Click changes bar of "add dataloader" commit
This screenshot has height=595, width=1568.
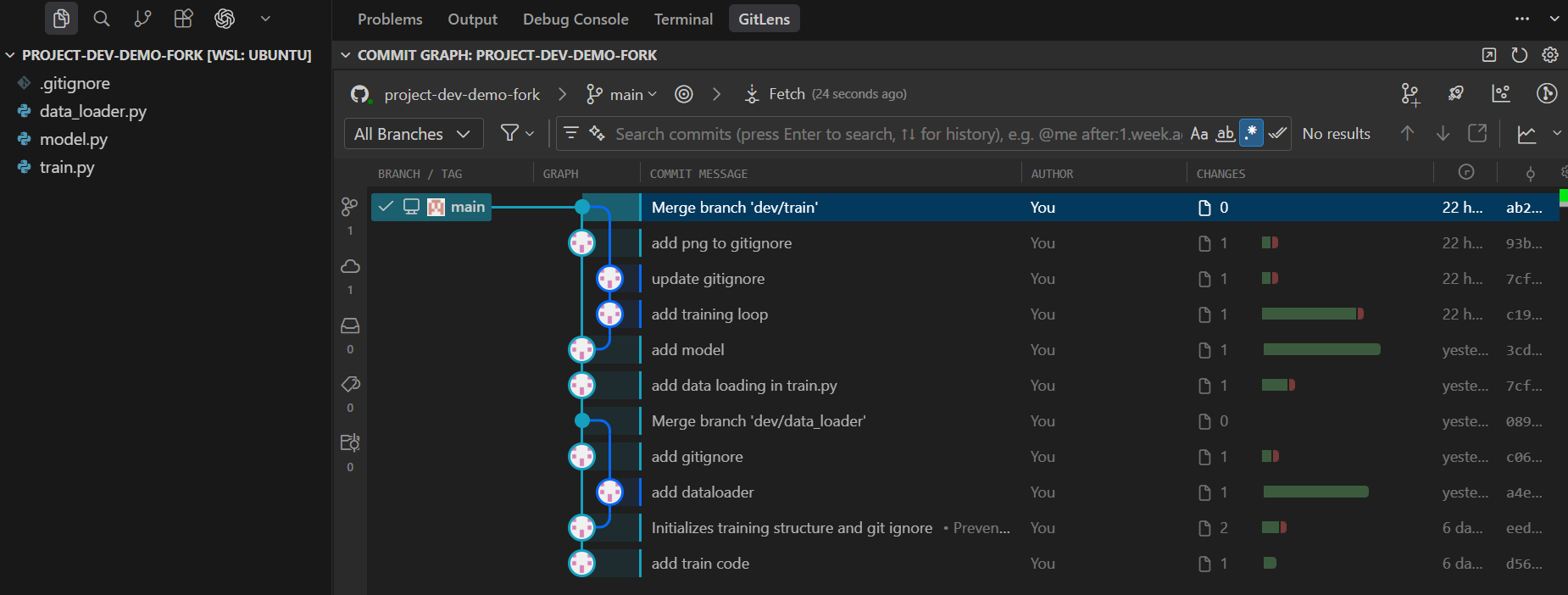(1315, 492)
